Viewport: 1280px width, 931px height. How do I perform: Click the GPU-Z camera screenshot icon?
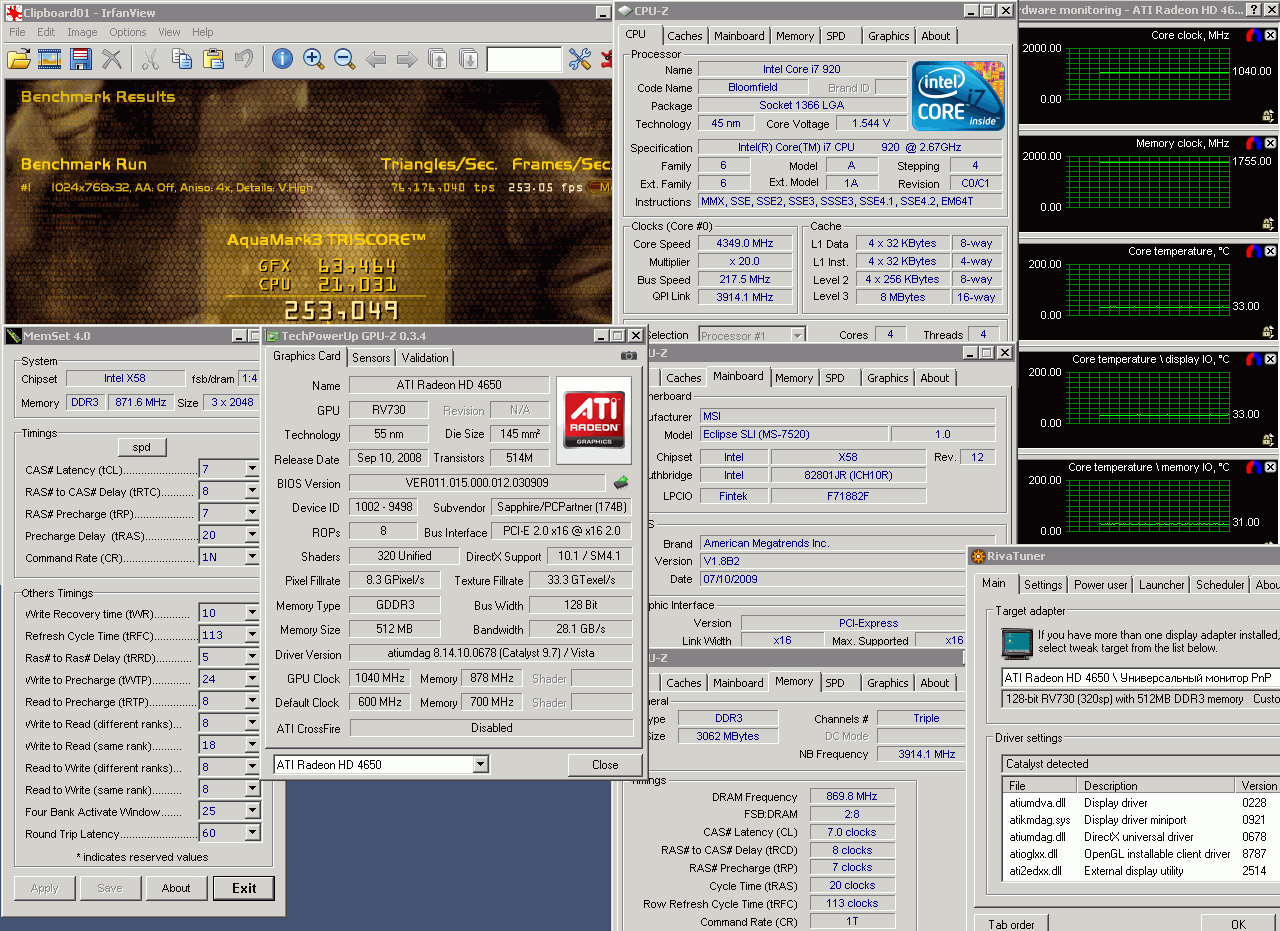click(628, 356)
